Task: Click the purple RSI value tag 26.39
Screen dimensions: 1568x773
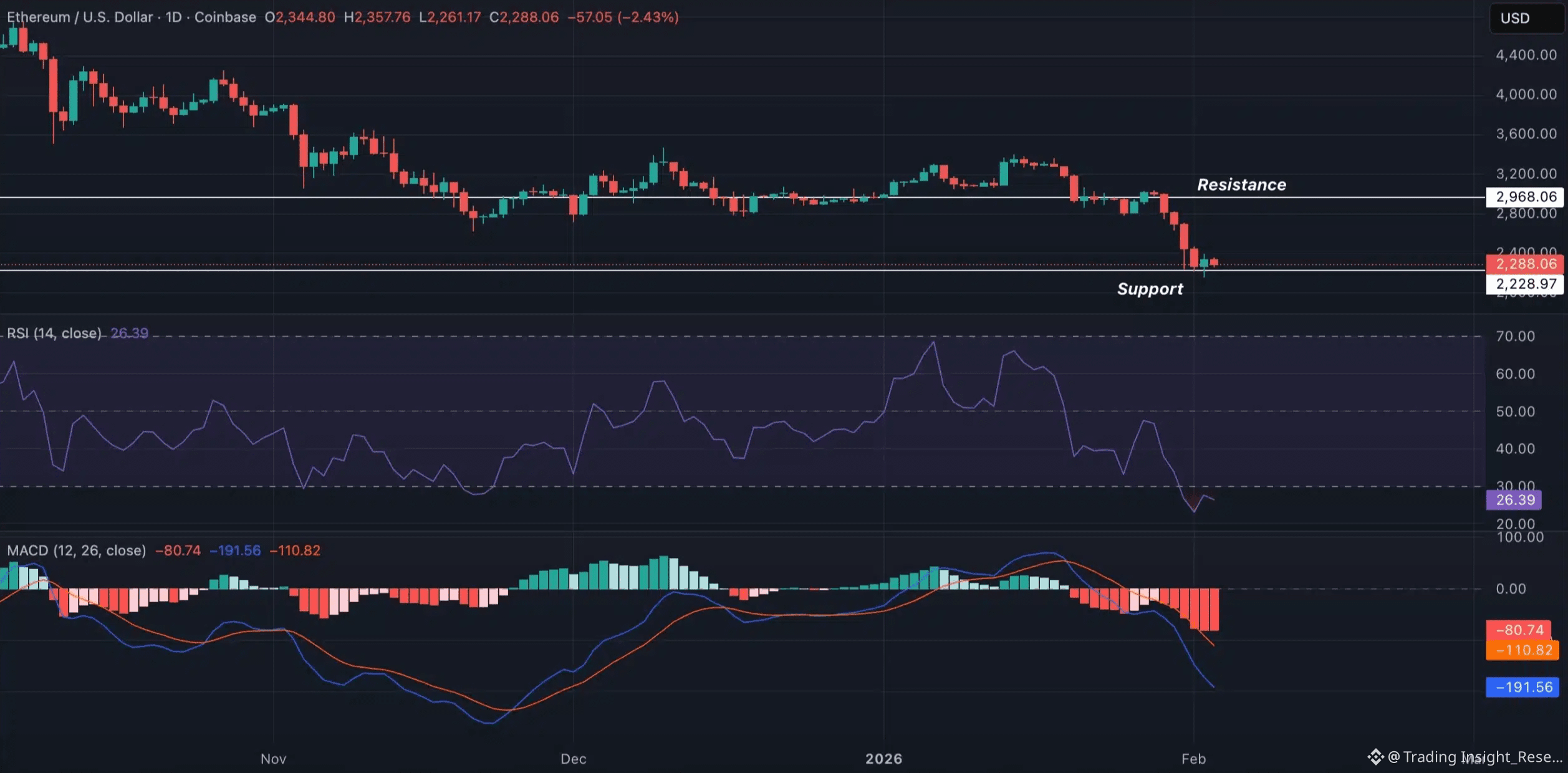Action: coord(1514,500)
